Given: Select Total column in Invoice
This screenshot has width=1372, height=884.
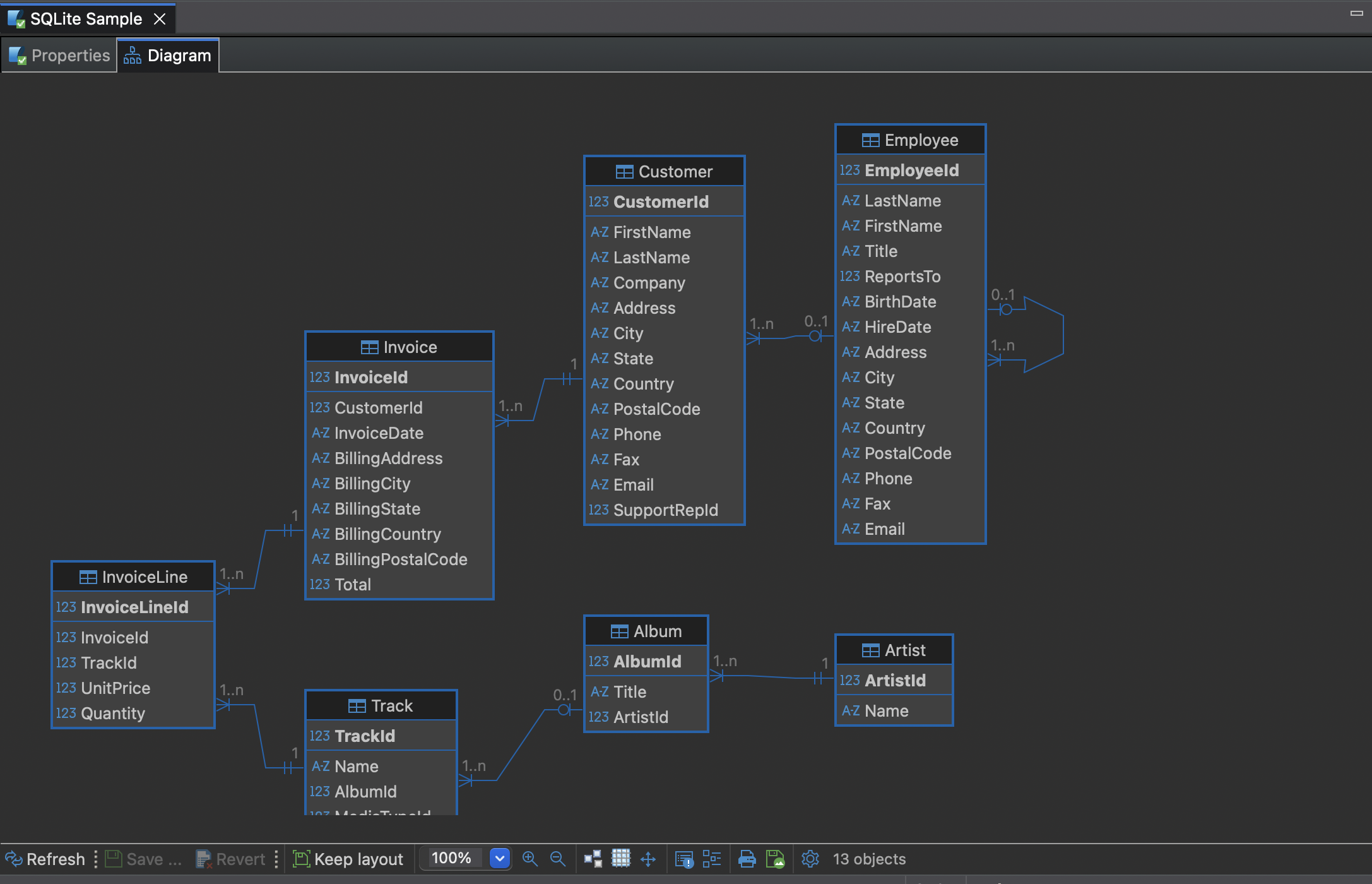Looking at the screenshot, I should (399, 585).
